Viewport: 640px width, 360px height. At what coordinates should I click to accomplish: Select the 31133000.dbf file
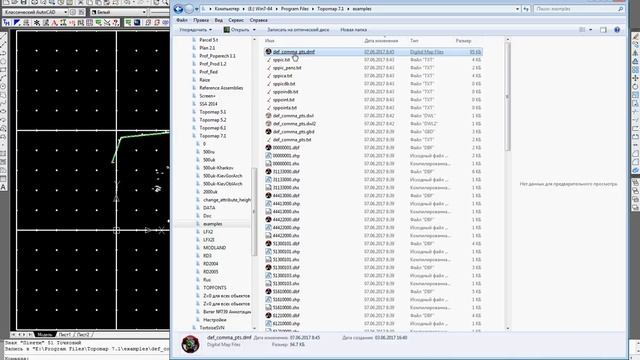click(286, 172)
